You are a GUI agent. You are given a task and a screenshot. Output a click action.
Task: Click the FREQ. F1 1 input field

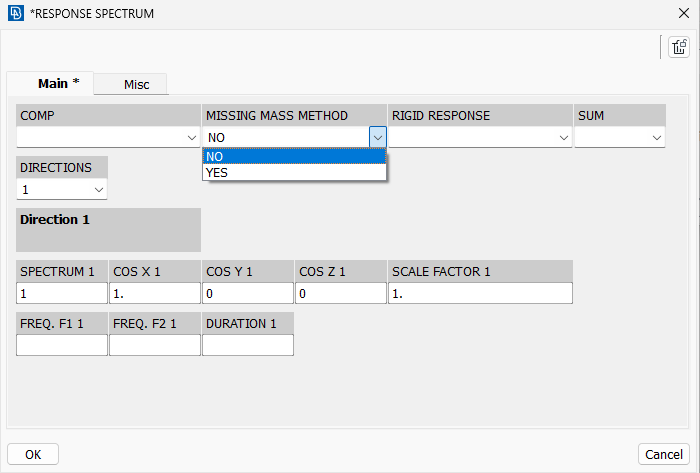[62, 345]
